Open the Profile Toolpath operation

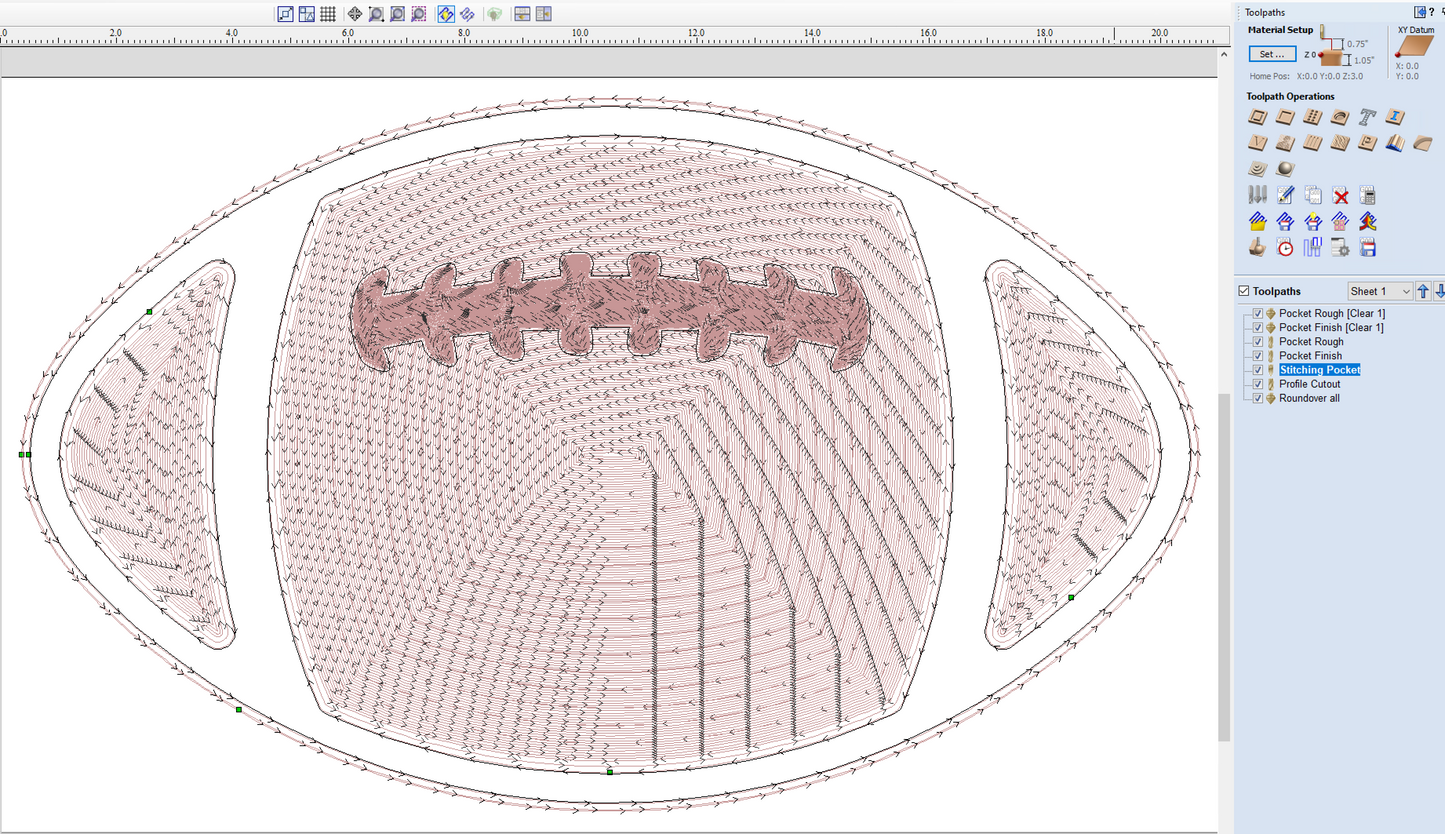[x=1258, y=118]
